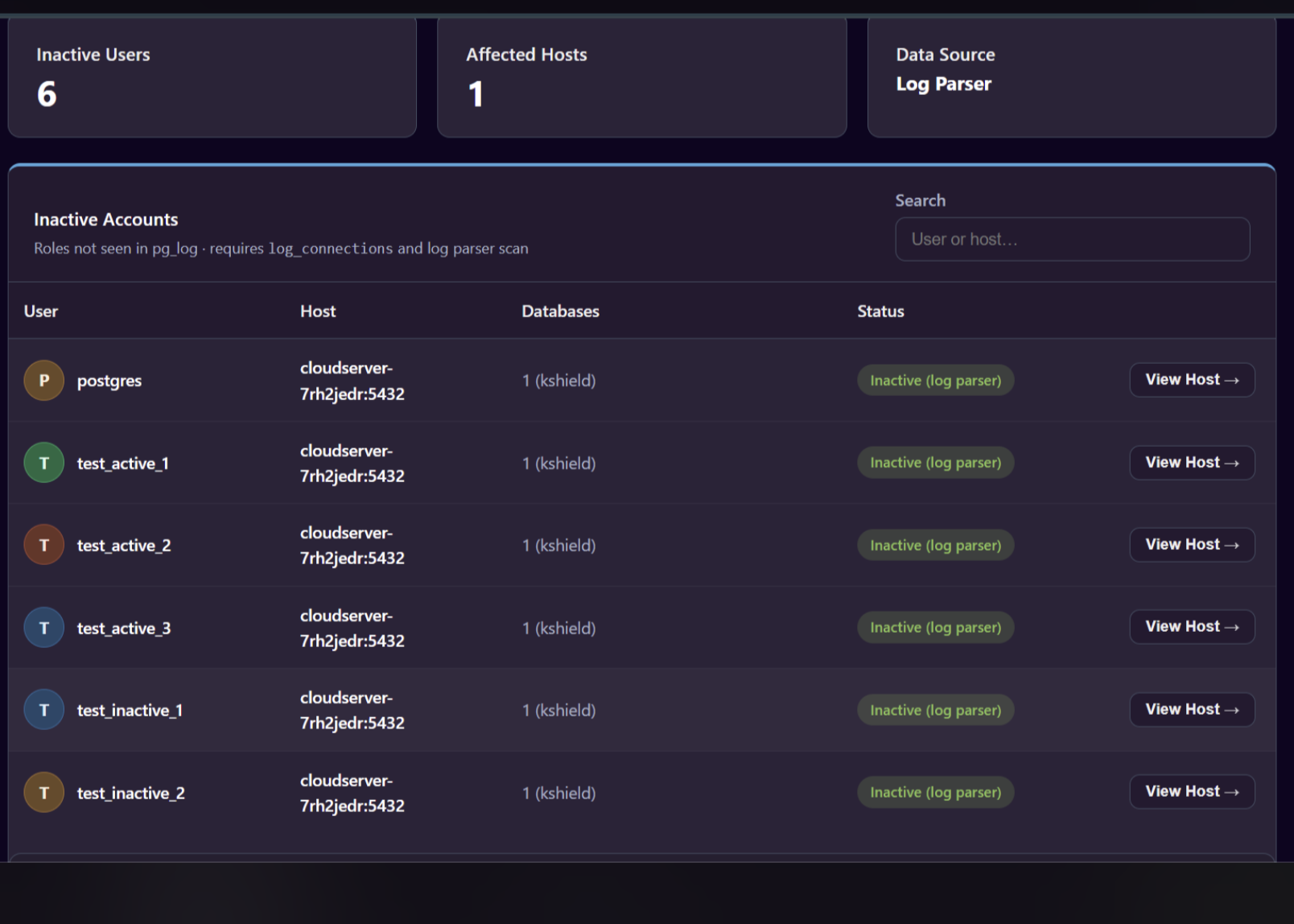Click the postgres row status badge
This screenshot has height=924, width=1294.
(935, 381)
